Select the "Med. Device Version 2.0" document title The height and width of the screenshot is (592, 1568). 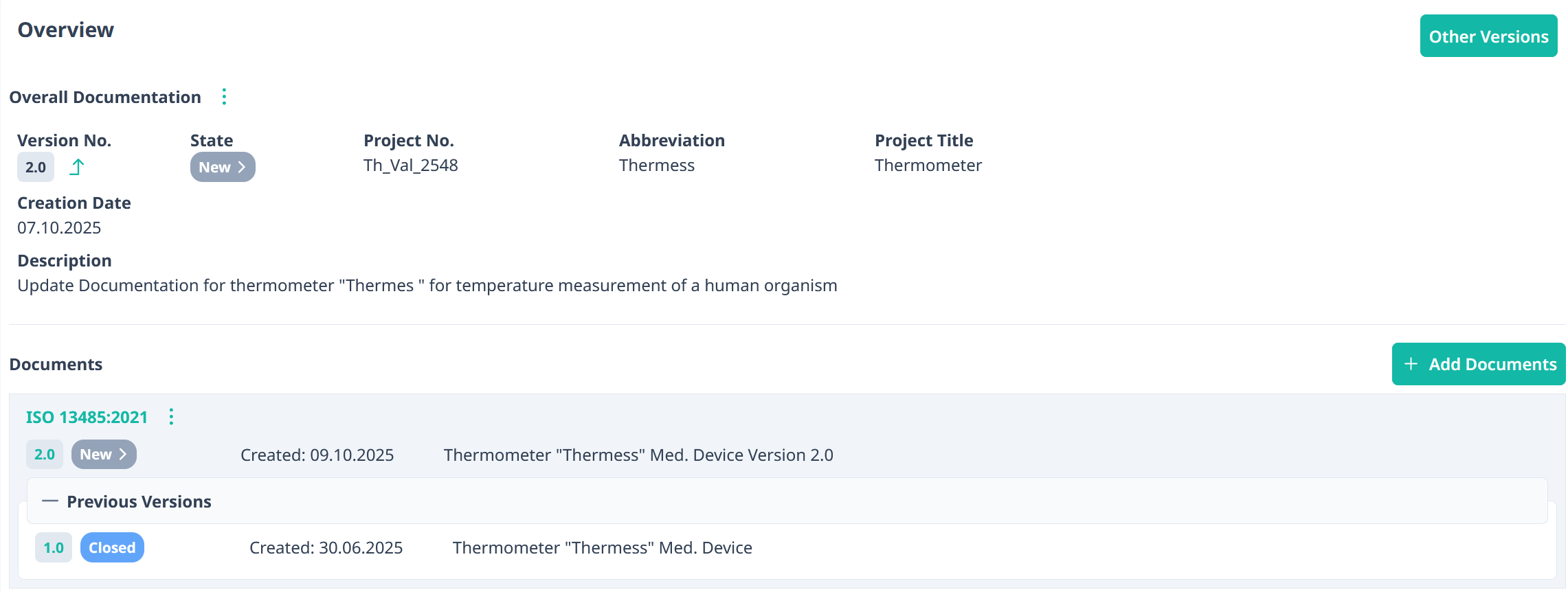pyautogui.click(x=638, y=455)
